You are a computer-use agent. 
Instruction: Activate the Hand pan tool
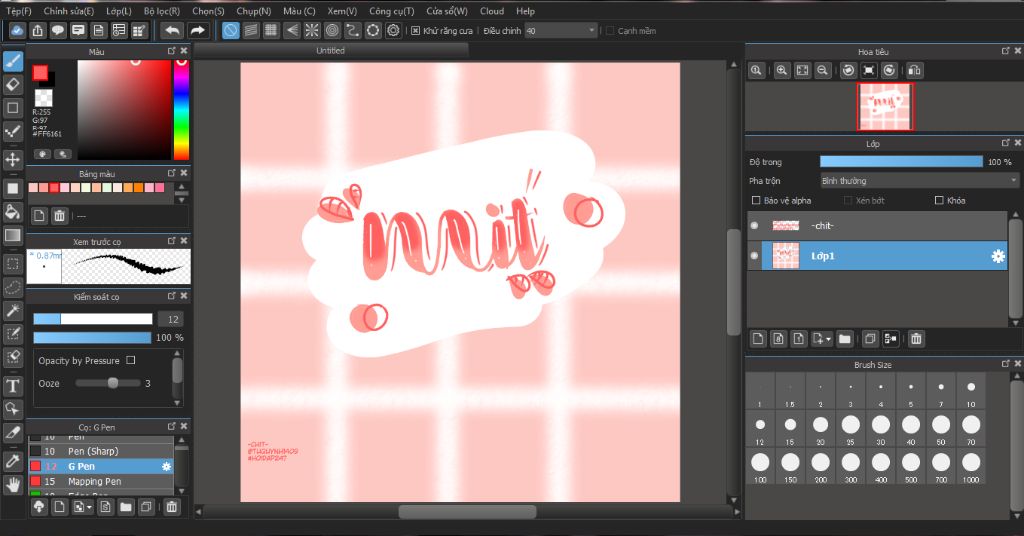coord(13,484)
